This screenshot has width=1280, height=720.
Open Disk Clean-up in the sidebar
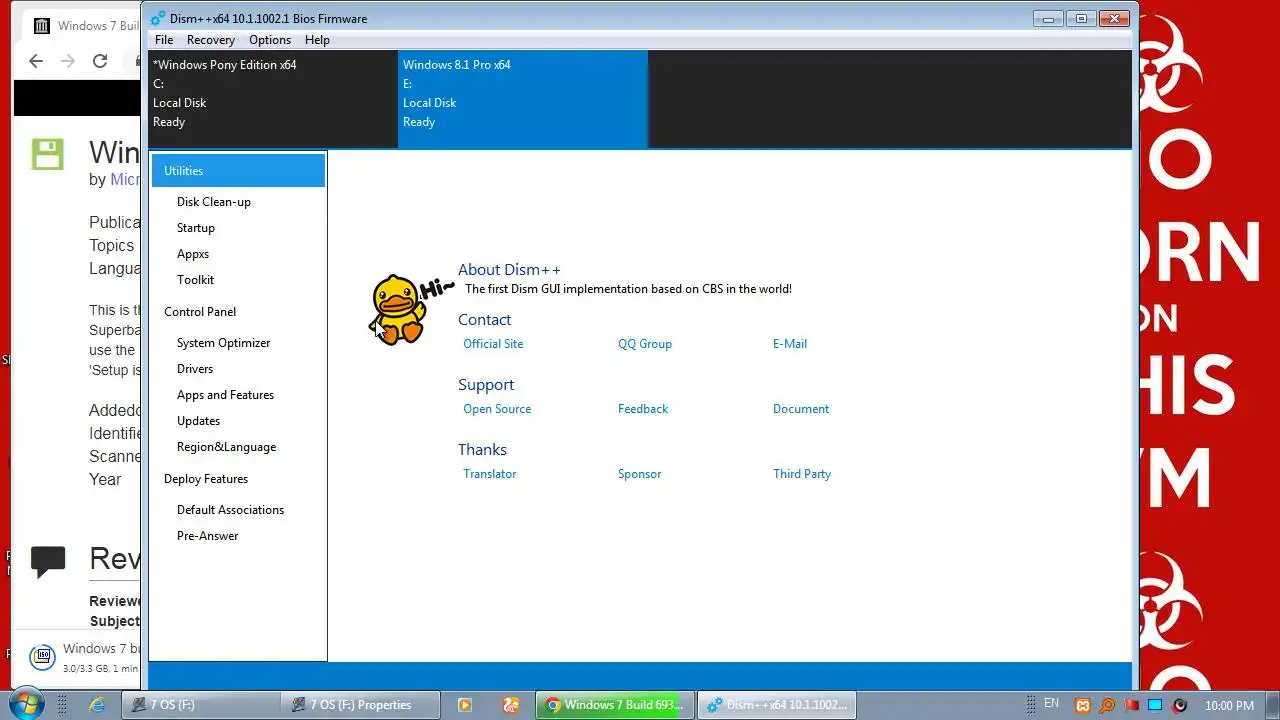[214, 202]
